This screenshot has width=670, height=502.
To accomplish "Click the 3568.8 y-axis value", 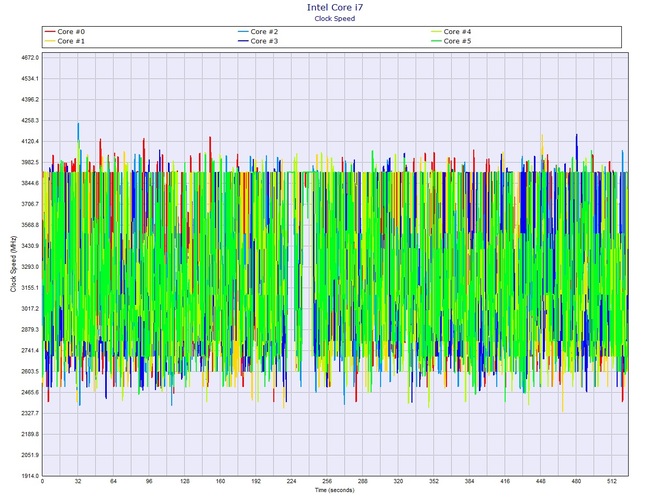I will click(30, 225).
